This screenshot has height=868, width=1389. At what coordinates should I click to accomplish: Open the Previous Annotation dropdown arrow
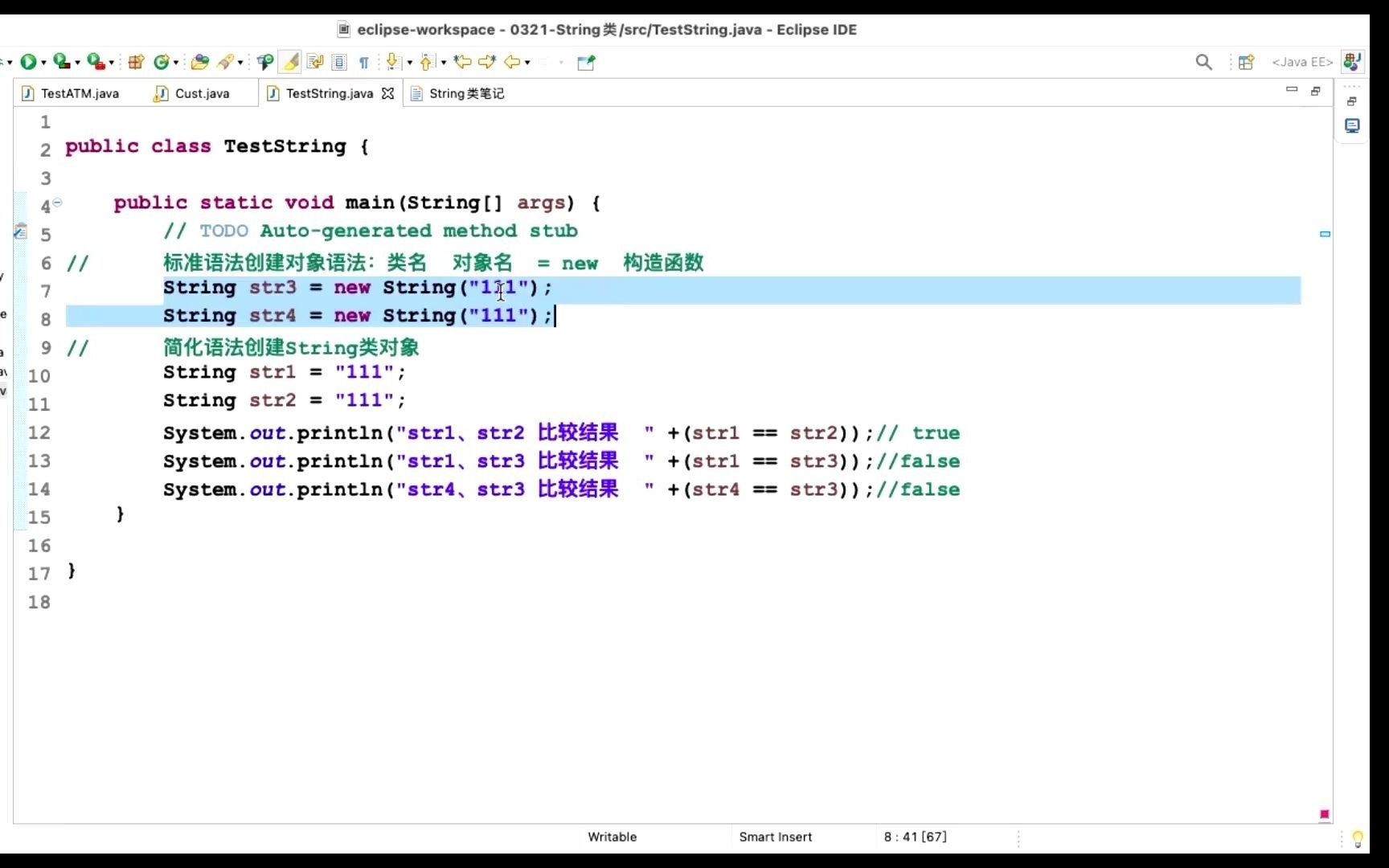click(x=443, y=63)
